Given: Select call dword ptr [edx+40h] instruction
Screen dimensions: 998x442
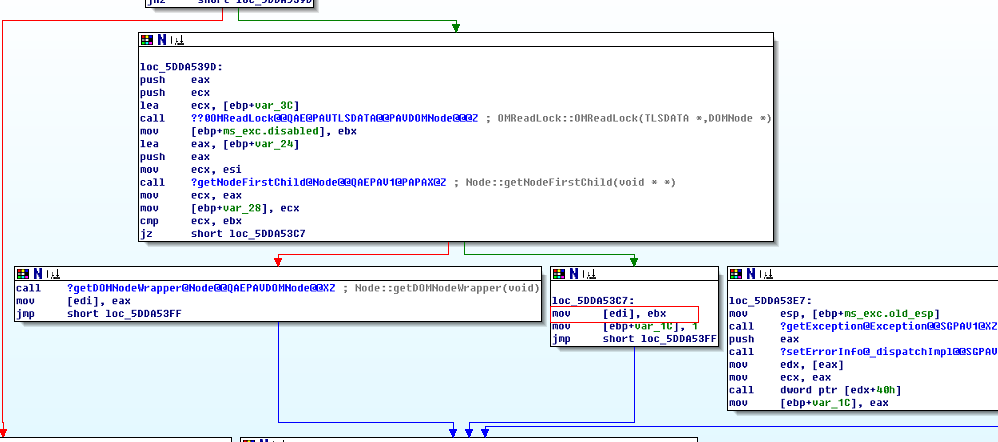Looking at the screenshot, I should tap(815, 390).
